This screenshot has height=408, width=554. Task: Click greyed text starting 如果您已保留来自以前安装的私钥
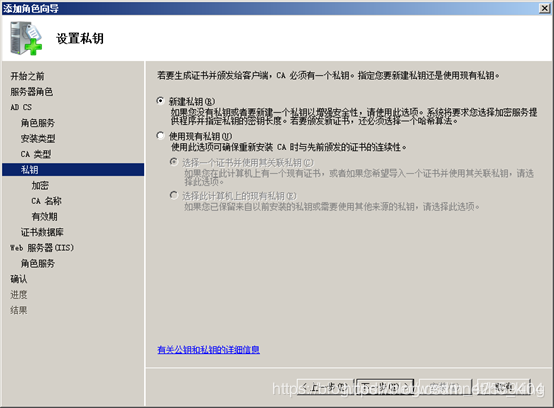coord(332,207)
